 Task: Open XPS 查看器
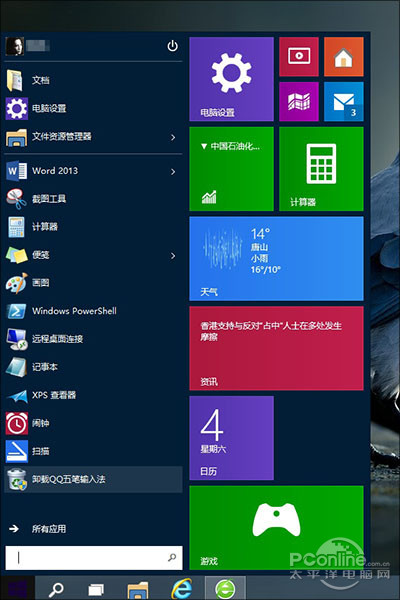coord(93,395)
